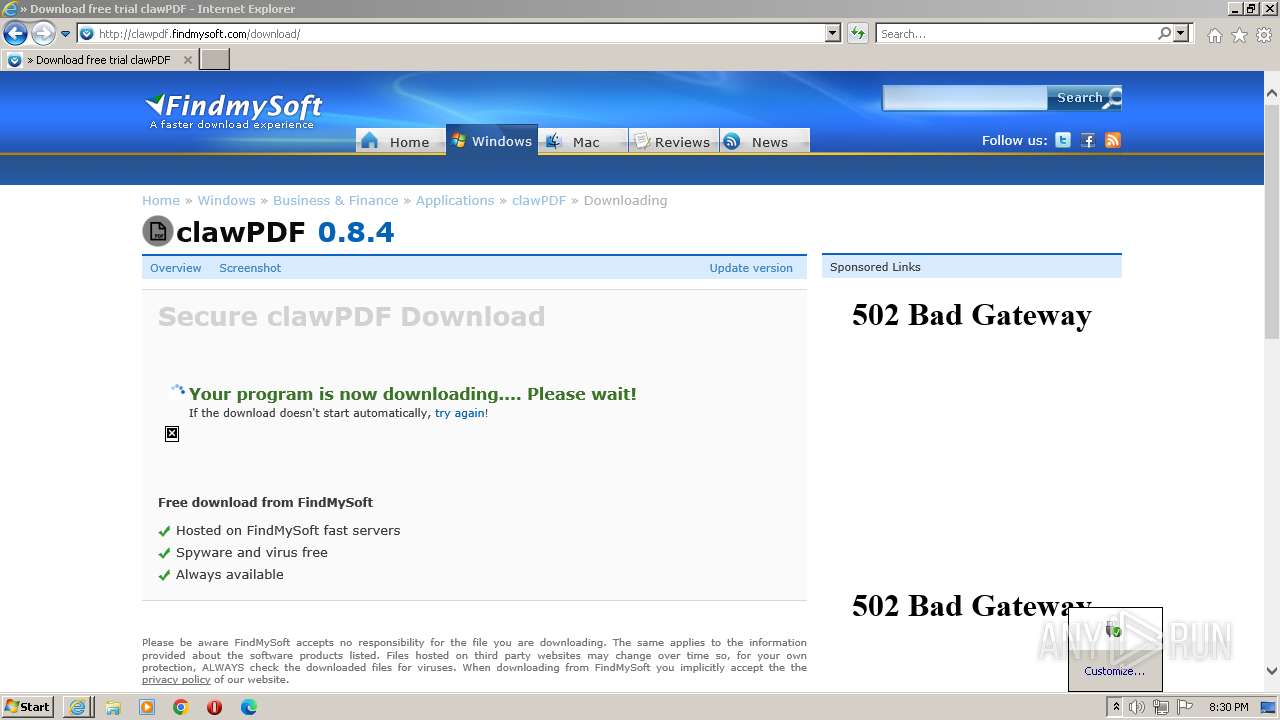Click the taskbar clock showing 8:30 PM
Image resolution: width=1280 pixels, height=720 pixels.
coord(1228,707)
